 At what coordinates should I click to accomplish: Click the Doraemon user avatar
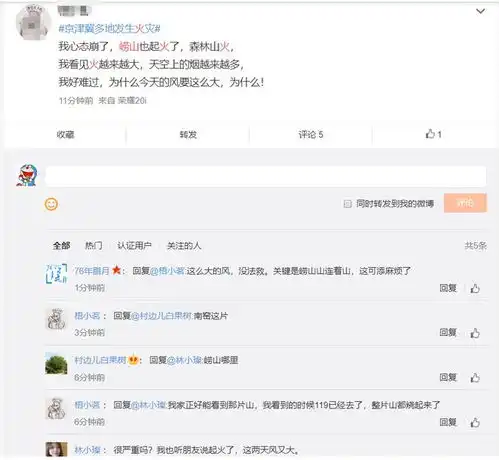27,175
